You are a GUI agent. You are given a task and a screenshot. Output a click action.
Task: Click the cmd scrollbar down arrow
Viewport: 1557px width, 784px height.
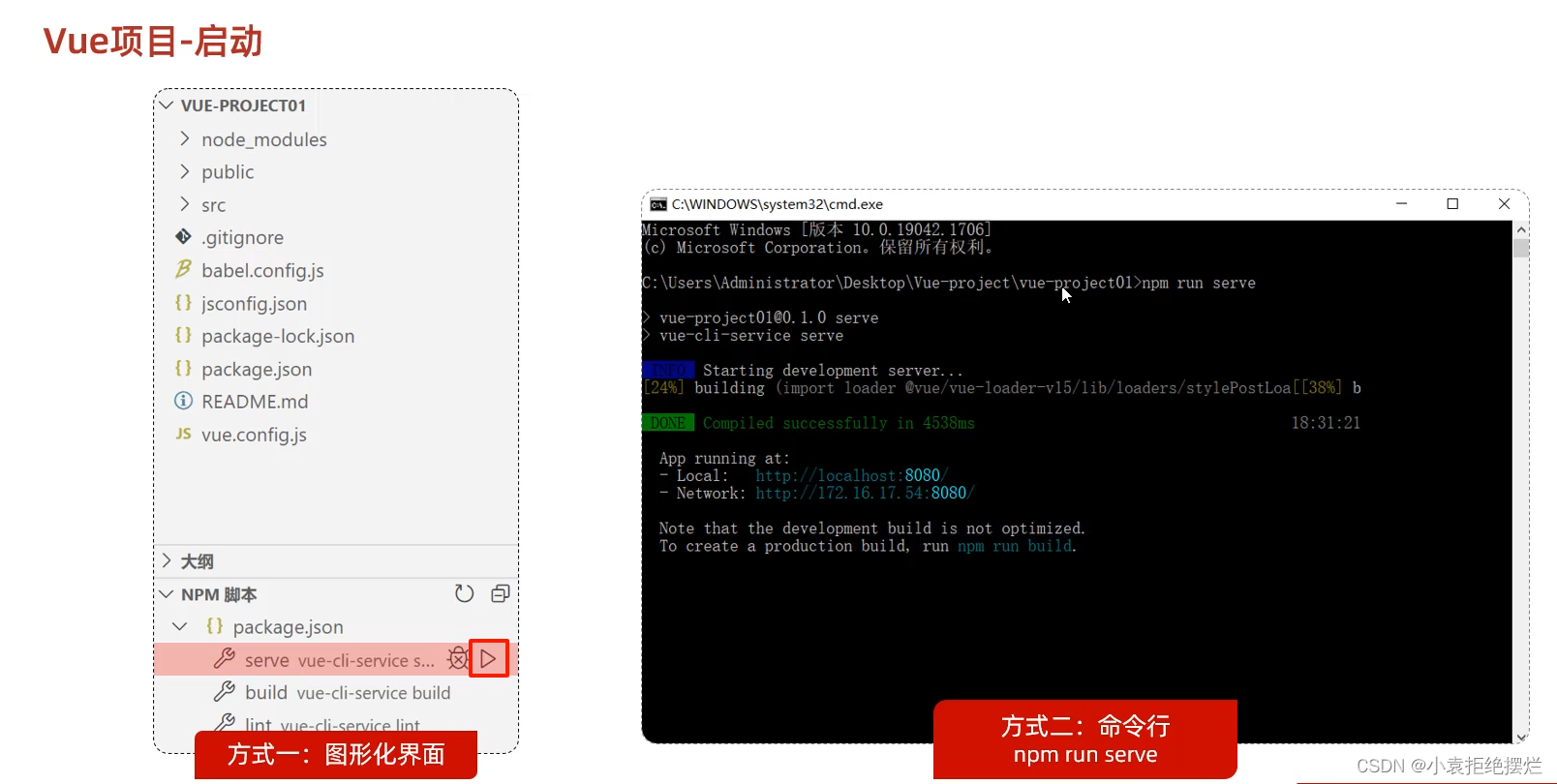tap(1521, 737)
